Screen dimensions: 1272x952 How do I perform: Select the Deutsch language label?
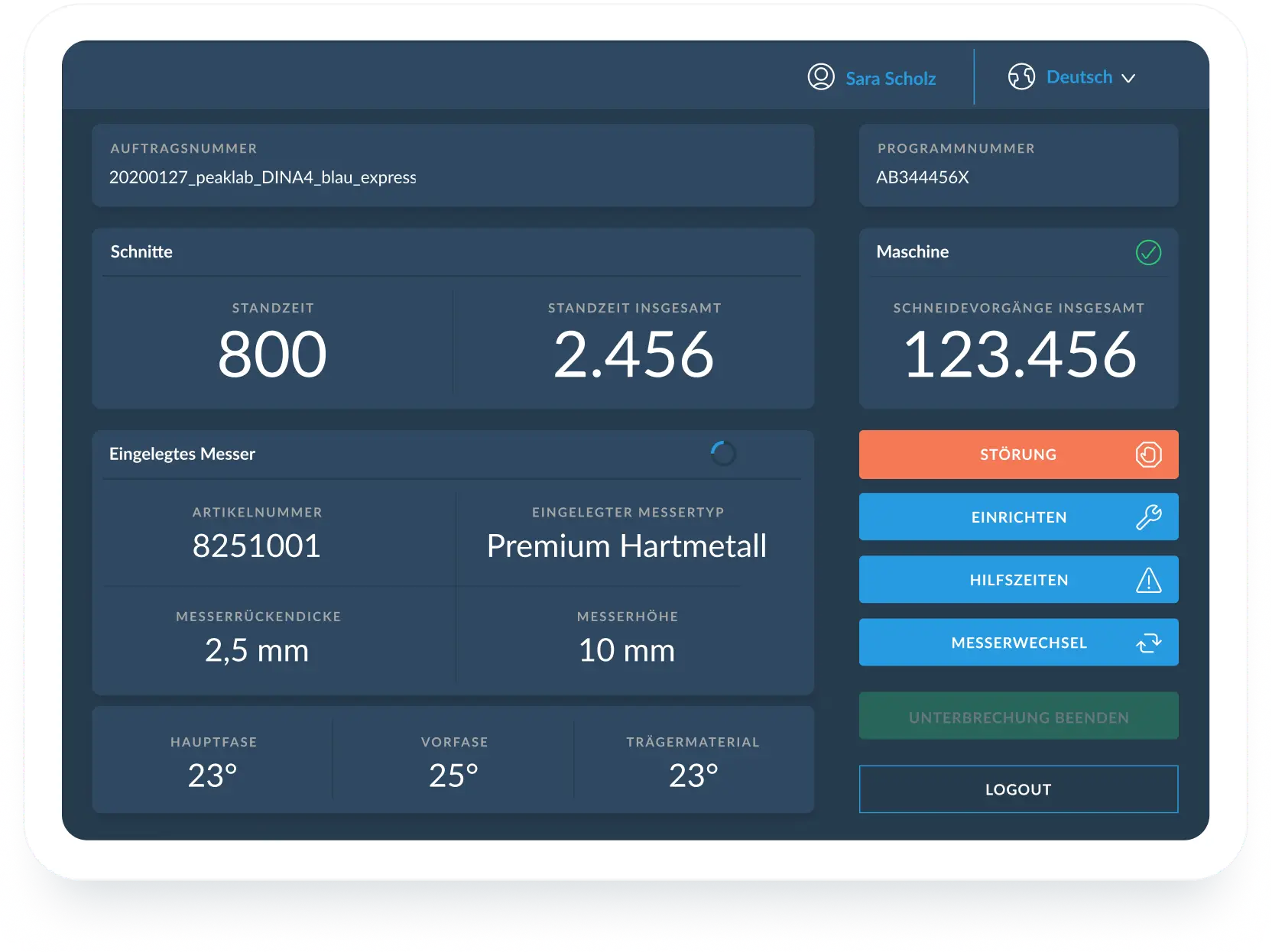[x=1079, y=77]
